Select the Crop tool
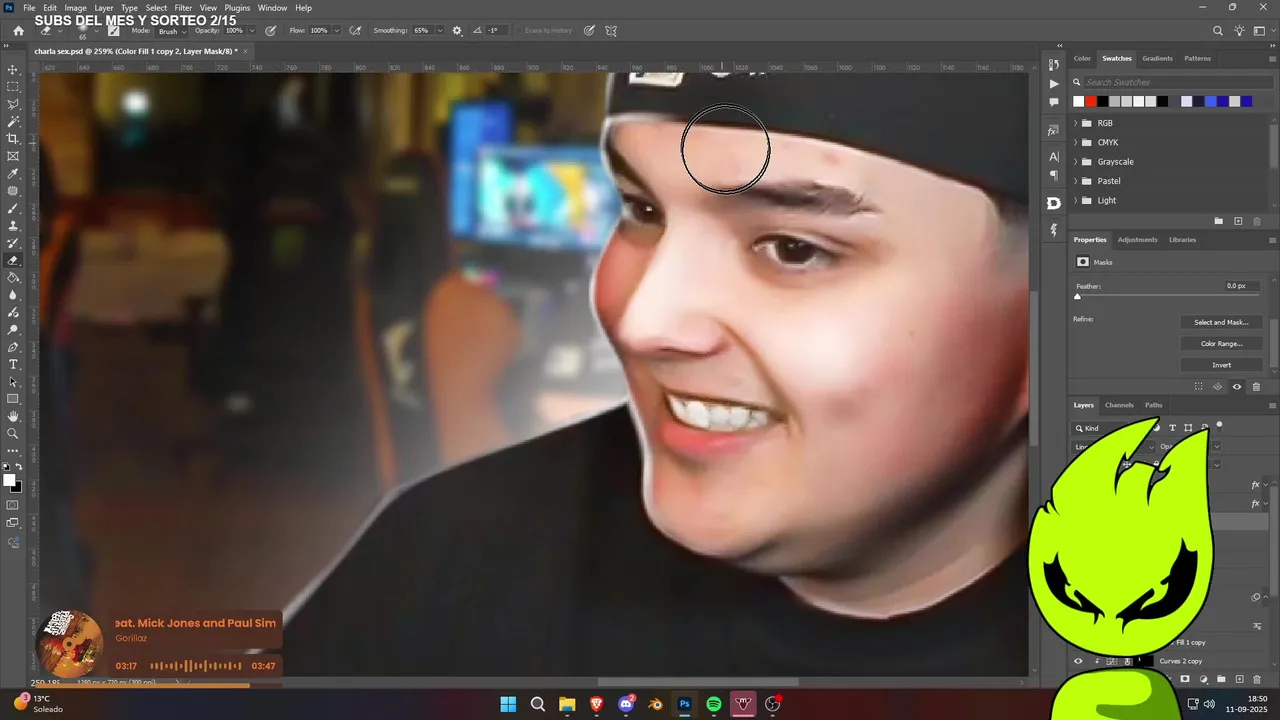 coord(13,139)
